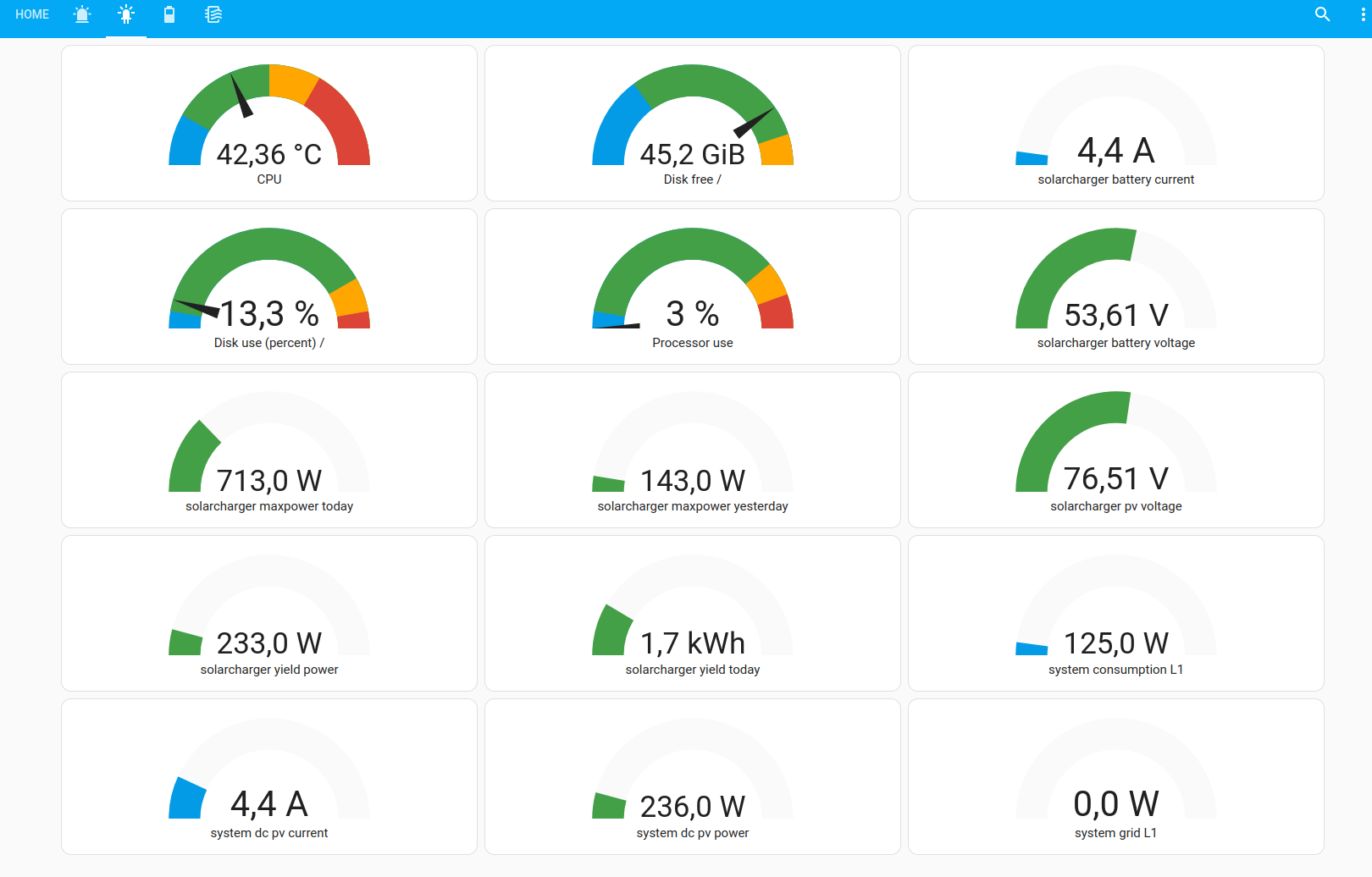Click the solarcharger maxpower yesterday label
This screenshot has width=1372, height=877.
(x=693, y=506)
